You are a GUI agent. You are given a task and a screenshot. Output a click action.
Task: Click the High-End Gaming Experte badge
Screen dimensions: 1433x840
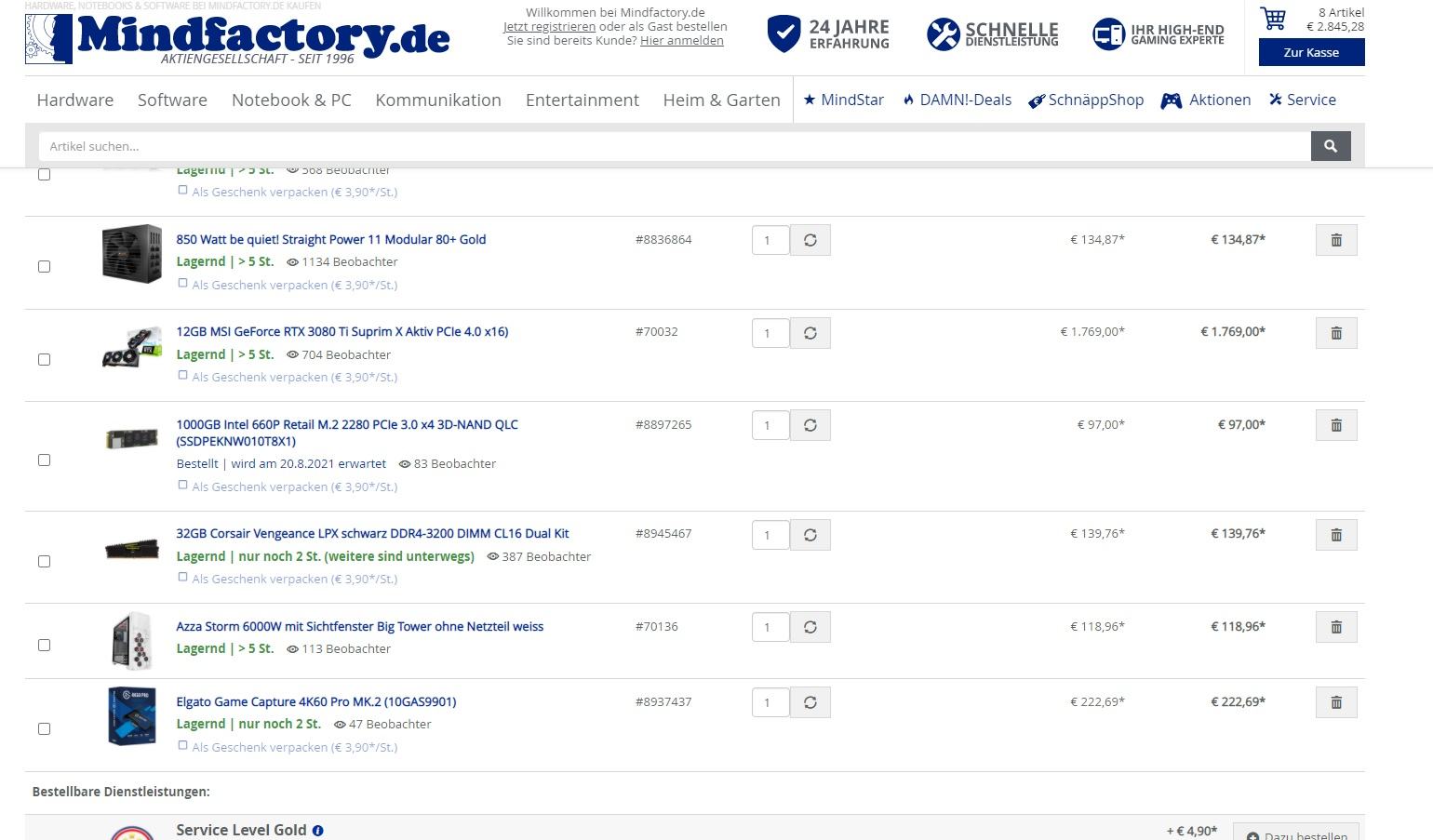pos(1158,34)
